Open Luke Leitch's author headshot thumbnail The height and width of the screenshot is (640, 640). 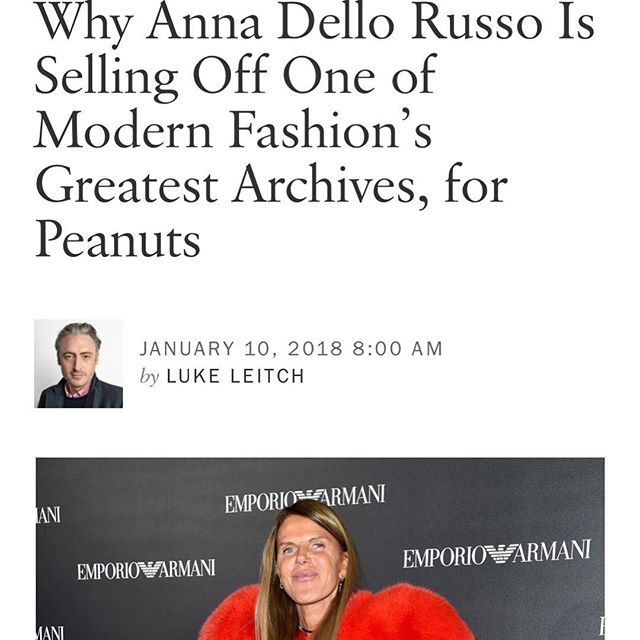click(78, 364)
